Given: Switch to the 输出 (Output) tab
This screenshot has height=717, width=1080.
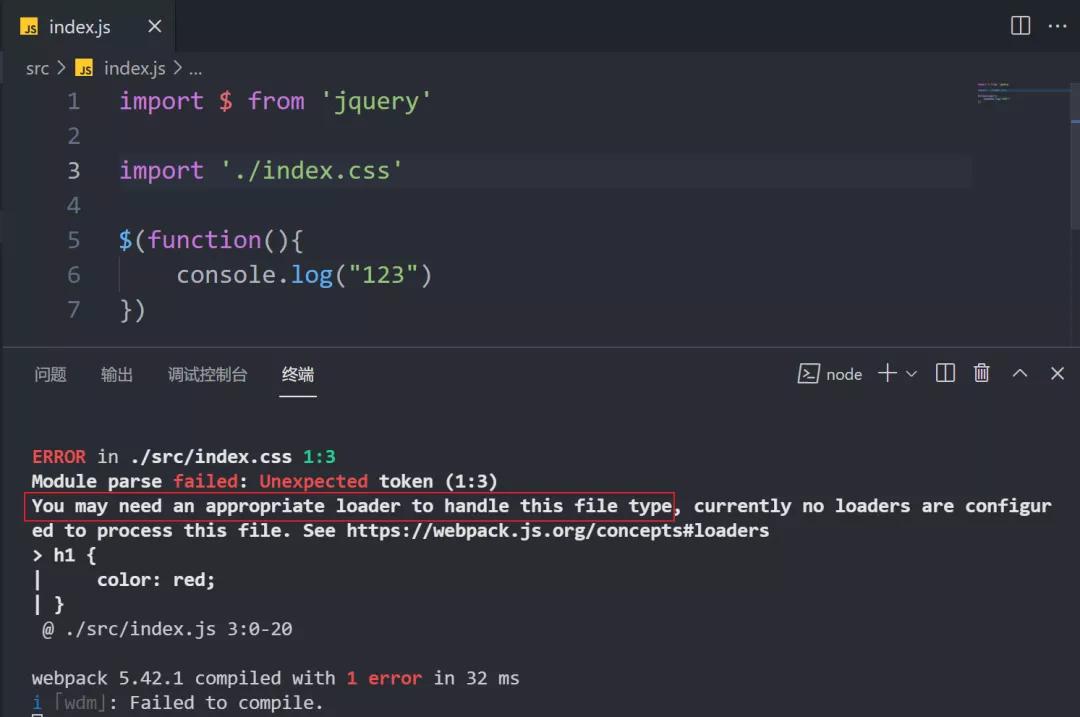Looking at the screenshot, I should [x=117, y=374].
